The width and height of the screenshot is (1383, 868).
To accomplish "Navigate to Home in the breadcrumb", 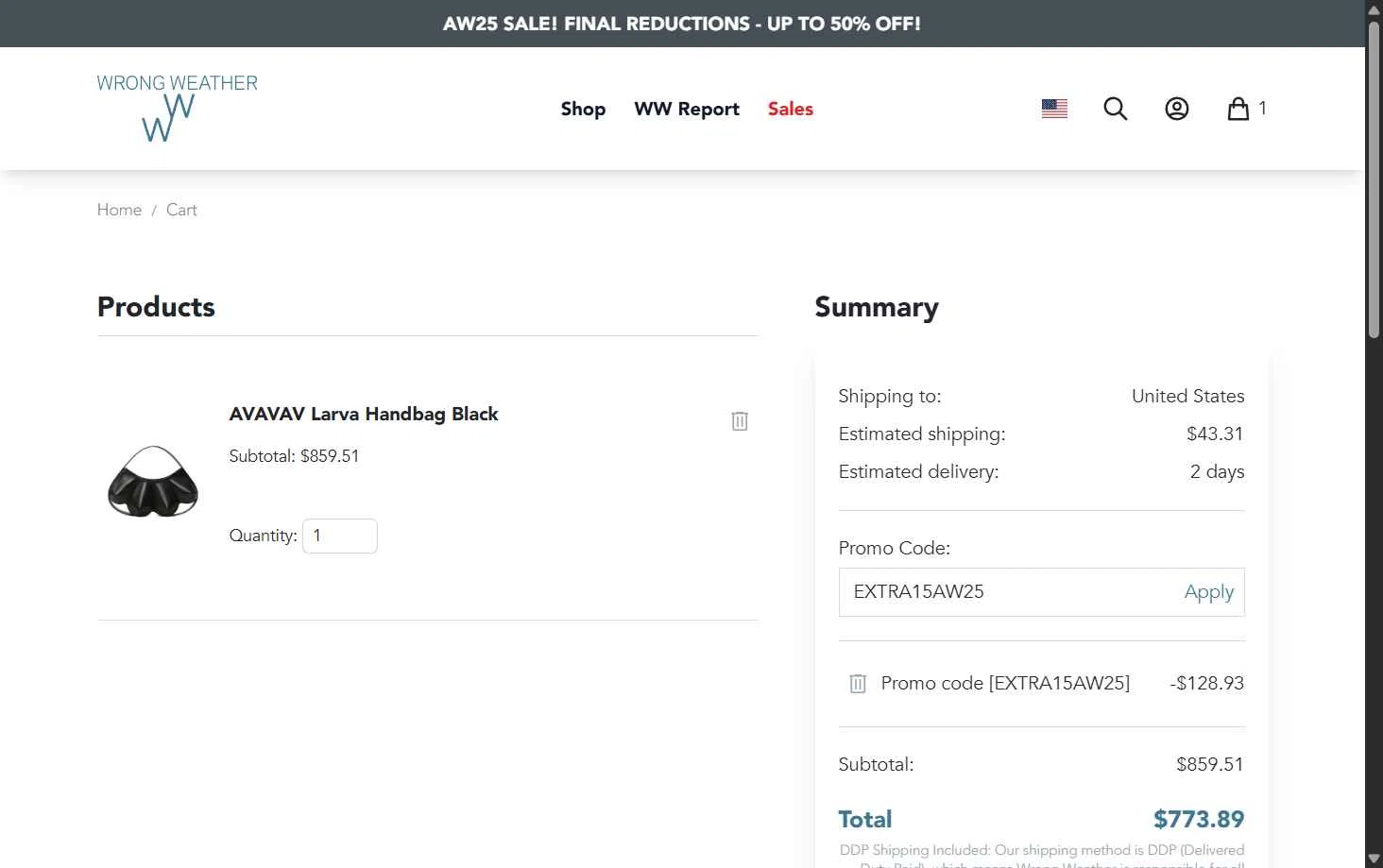I will click(x=119, y=210).
